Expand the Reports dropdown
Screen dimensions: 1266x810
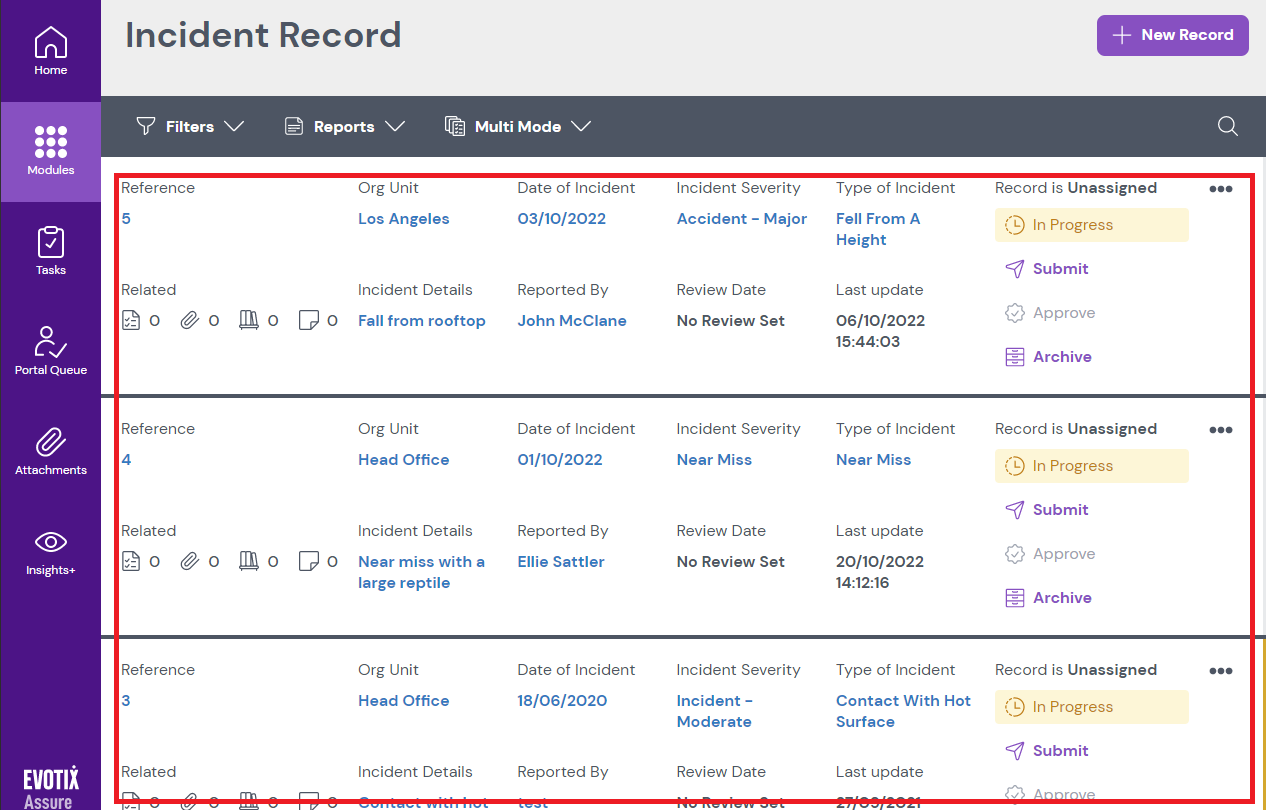click(x=344, y=126)
